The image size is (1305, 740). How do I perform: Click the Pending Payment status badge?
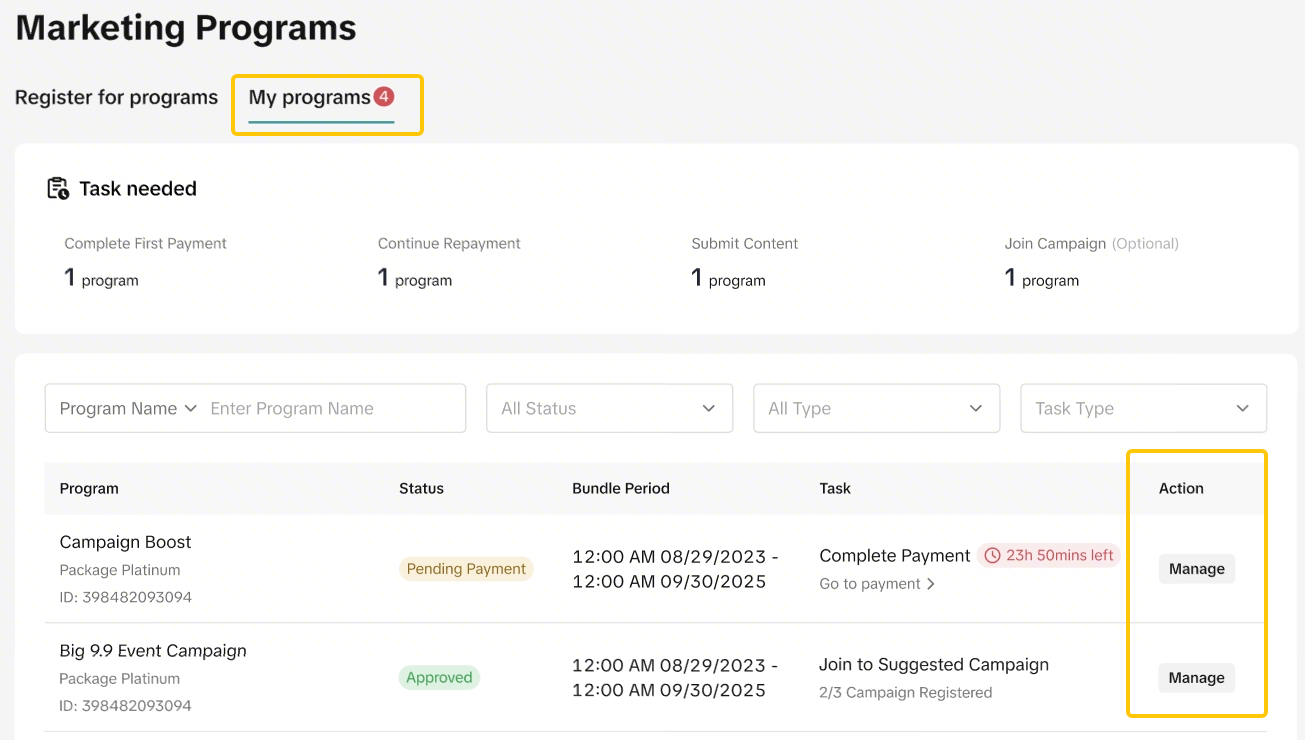[466, 569]
